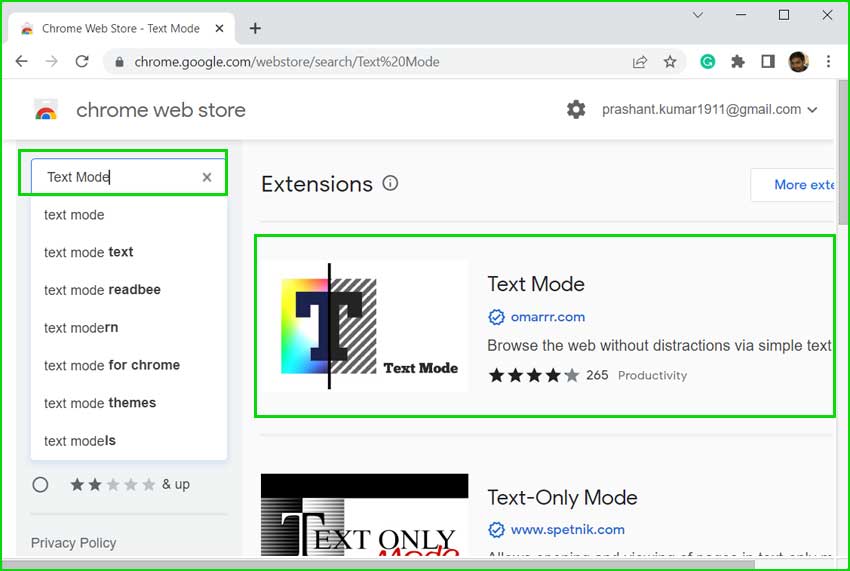Click the Text Only Mode thumbnail
850x571 pixels.
point(364,515)
